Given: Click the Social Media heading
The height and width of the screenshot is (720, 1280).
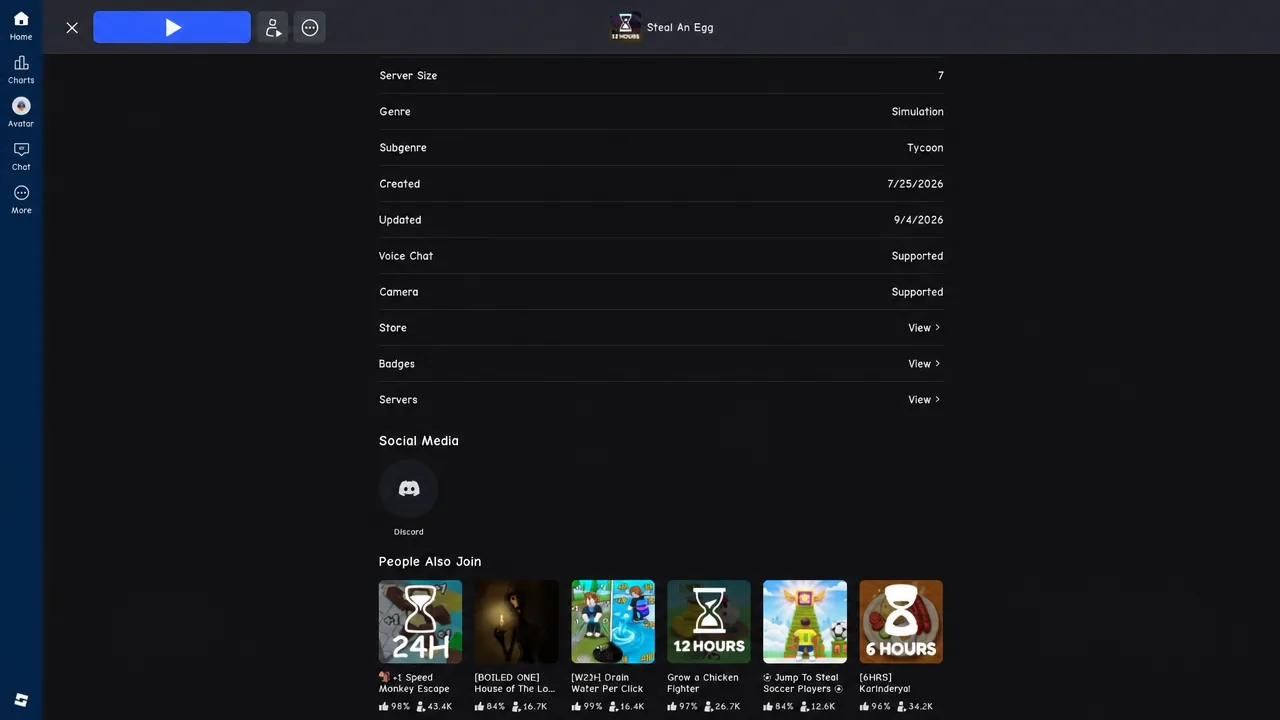Looking at the screenshot, I should (x=419, y=441).
